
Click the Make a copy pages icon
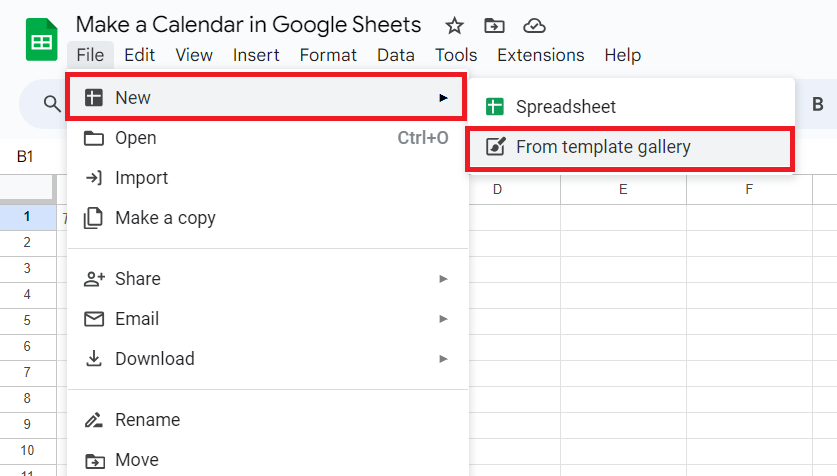tap(93, 218)
